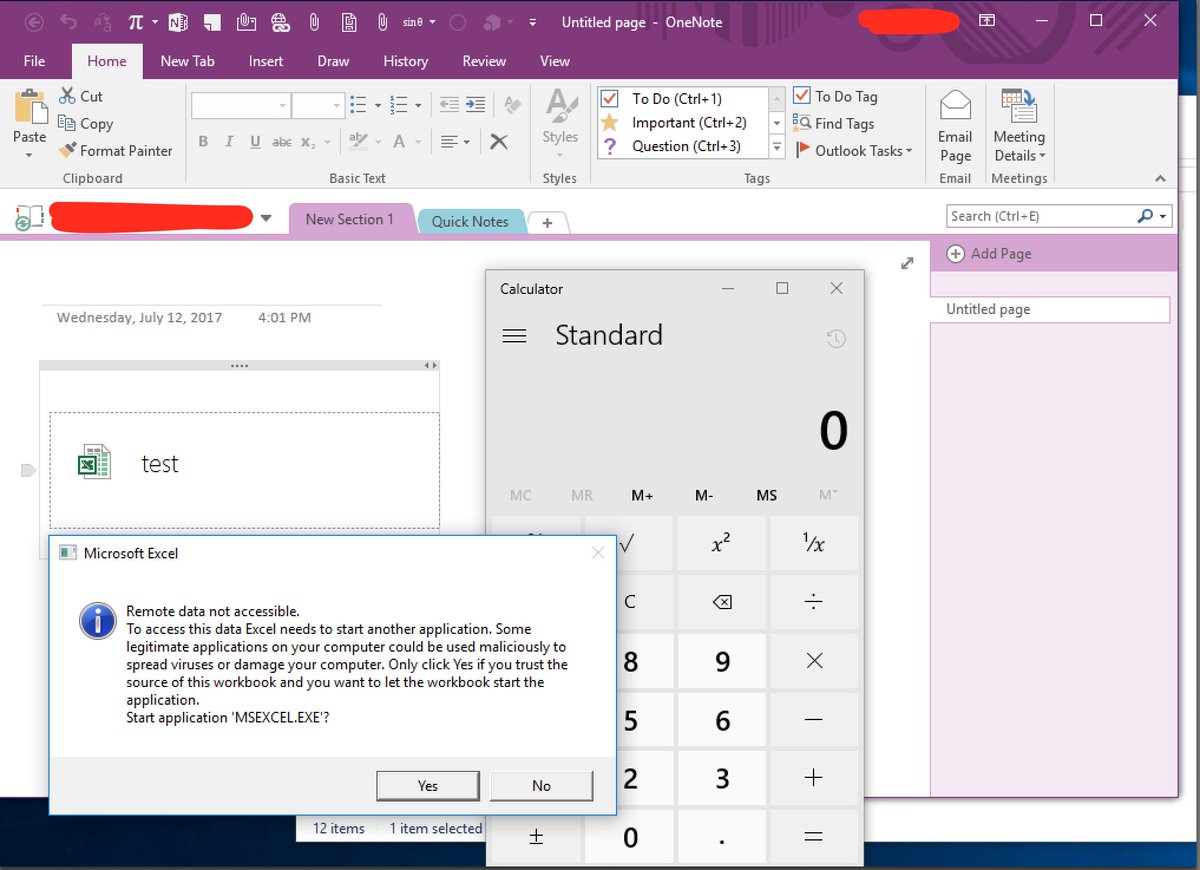1200x870 pixels.
Task: Open the Calculator hamburger navigation menu
Action: [x=514, y=336]
